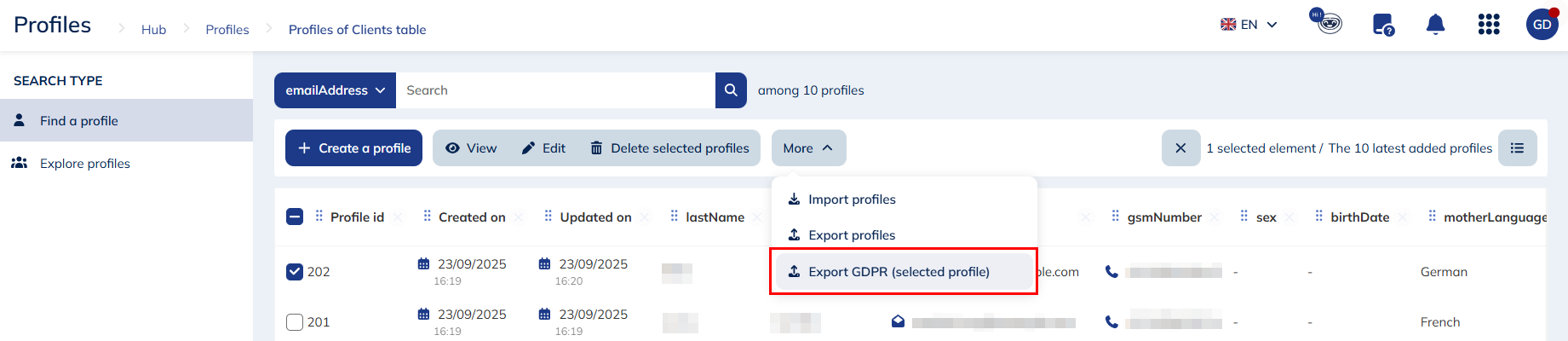The height and width of the screenshot is (341, 1568).
Task: Grab the Created on column handle
Action: click(x=428, y=217)
